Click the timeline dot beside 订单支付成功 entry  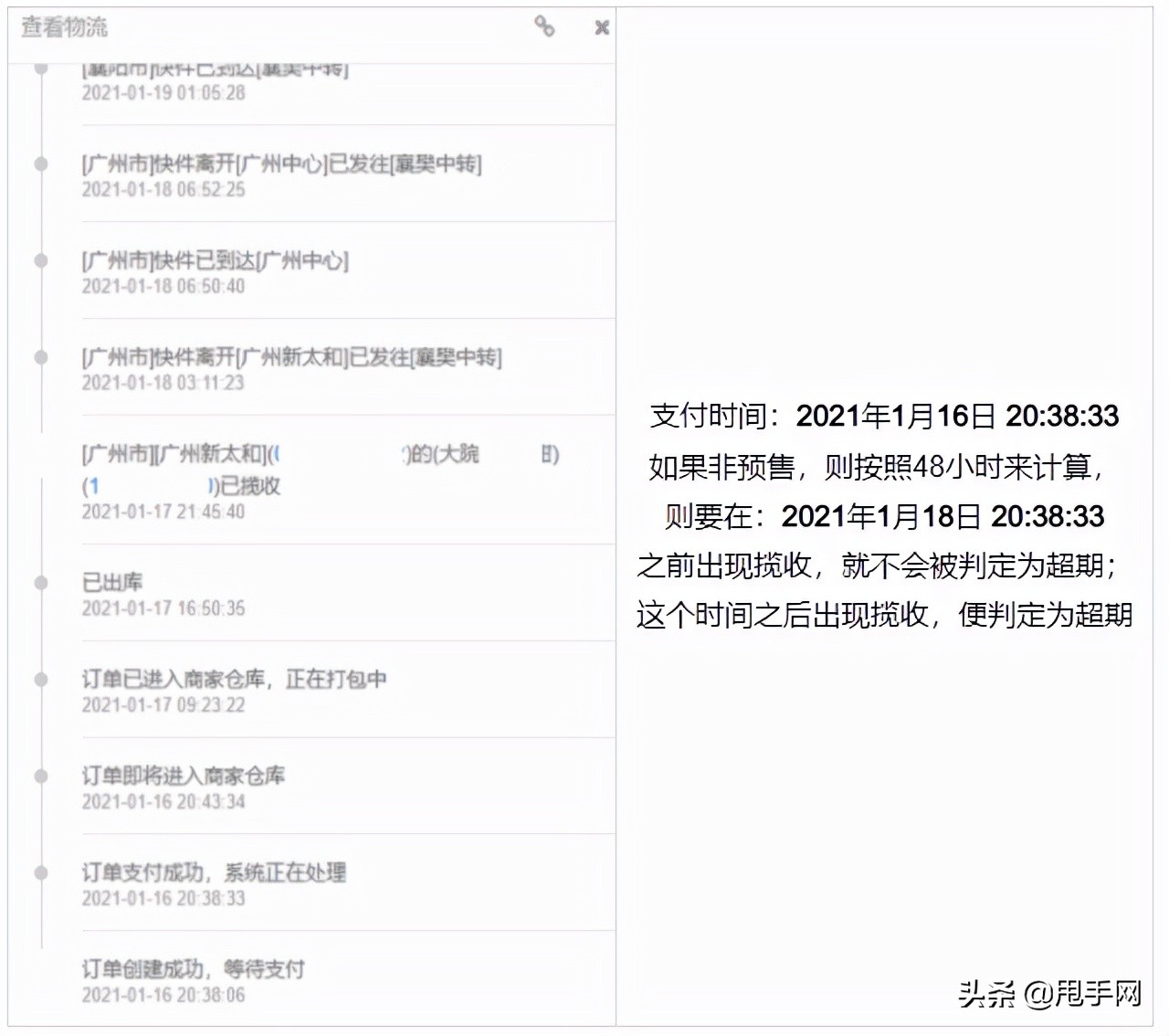point(39,872)
